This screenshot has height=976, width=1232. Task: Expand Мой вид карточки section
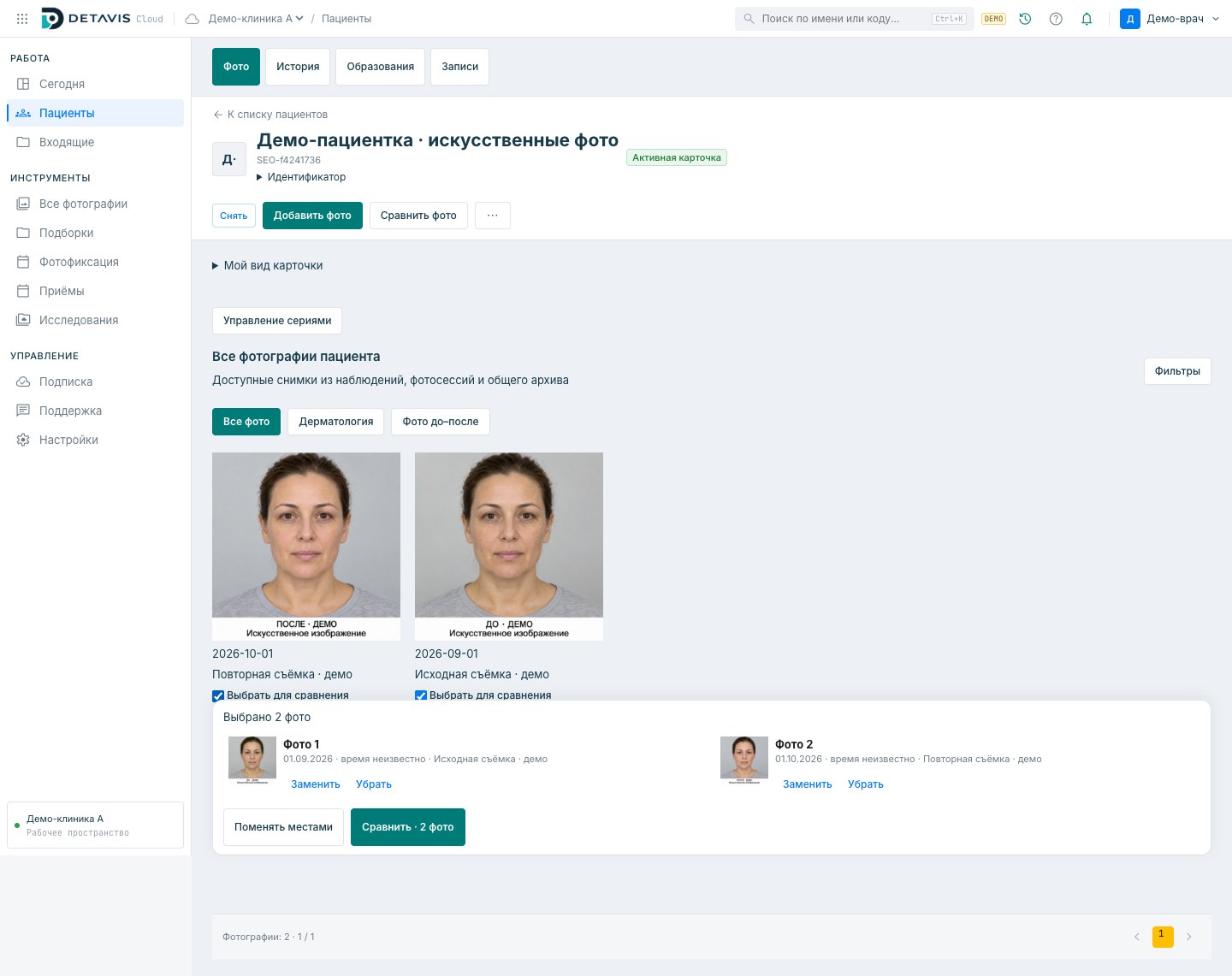coord(268,265)
